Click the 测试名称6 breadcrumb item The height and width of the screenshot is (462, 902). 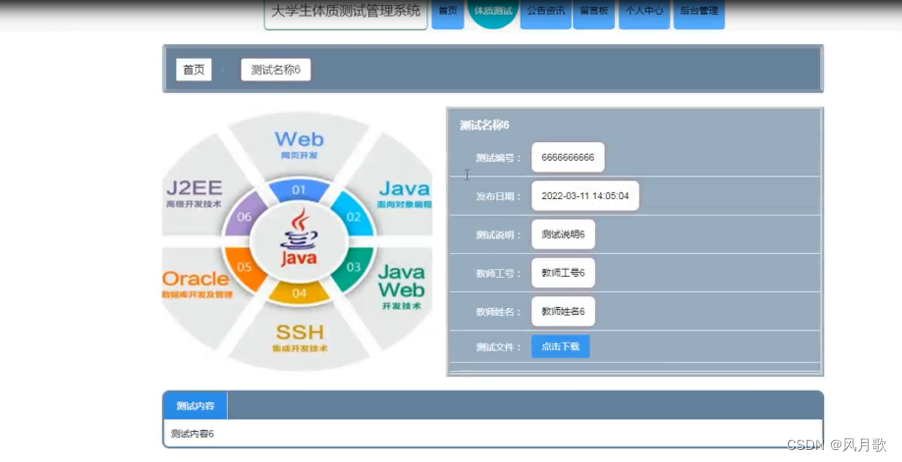coord(276,70)
